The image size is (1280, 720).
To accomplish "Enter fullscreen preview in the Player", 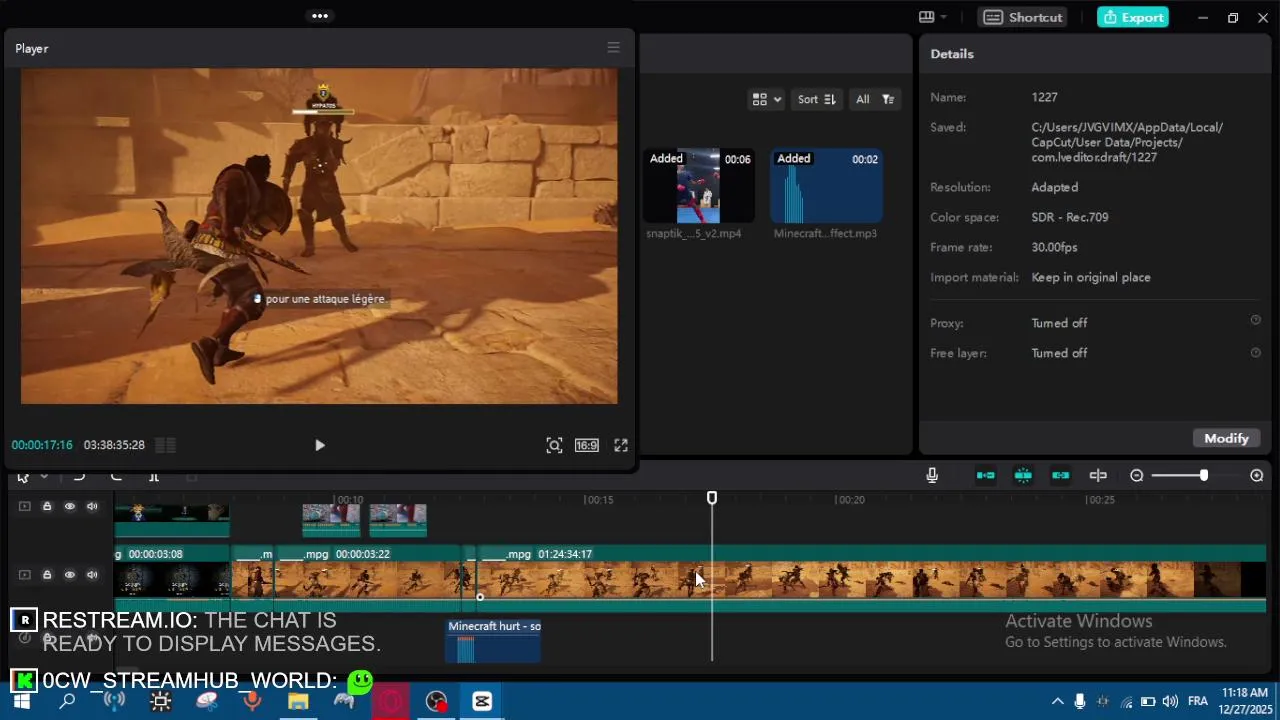I will 621,445.
